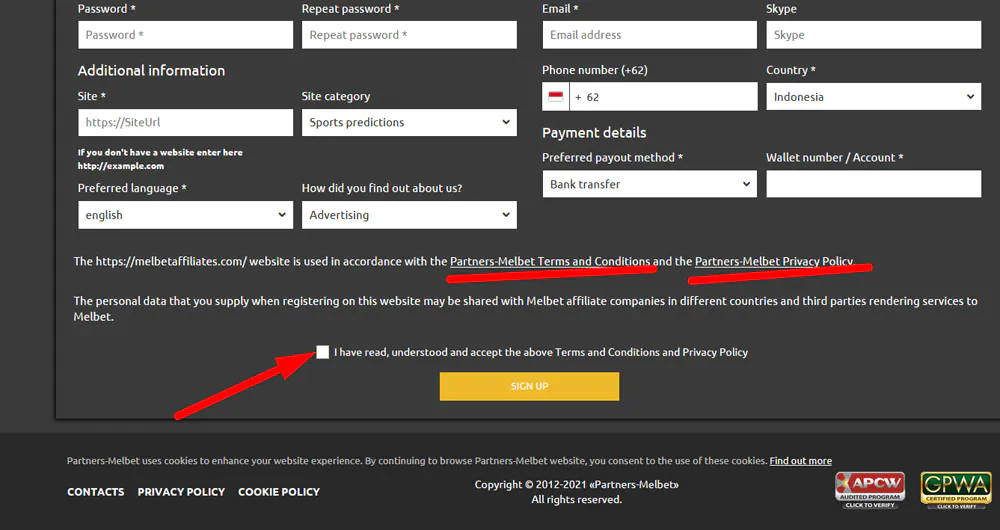Click the APCW audited program badge
The height and width of the screenshot is (530, 1000).
tap(870, 490)
